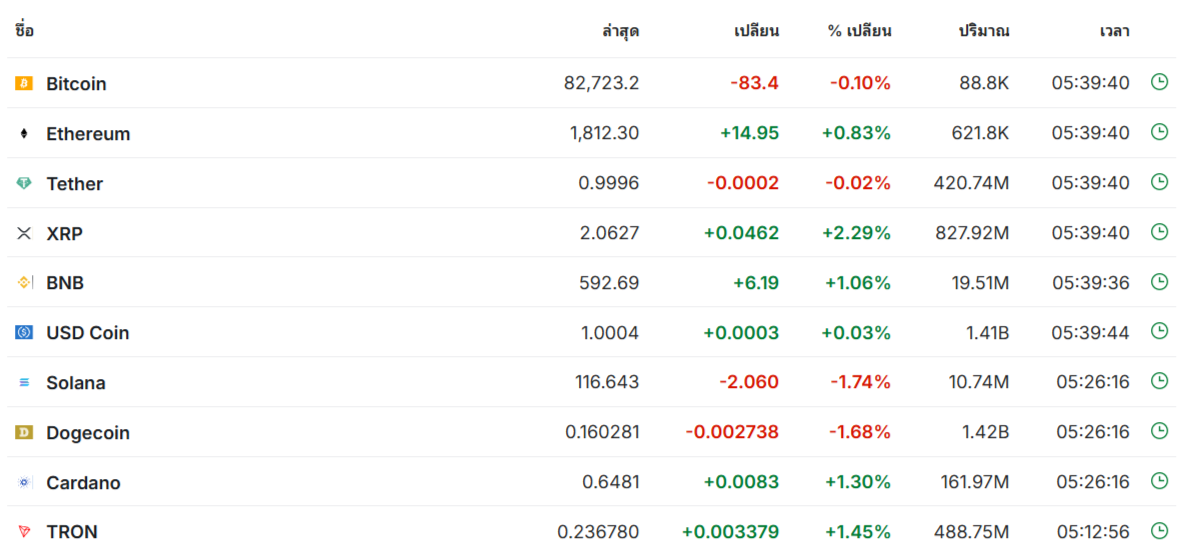Click the Ethereum diamond logo icon

[24, 134]
